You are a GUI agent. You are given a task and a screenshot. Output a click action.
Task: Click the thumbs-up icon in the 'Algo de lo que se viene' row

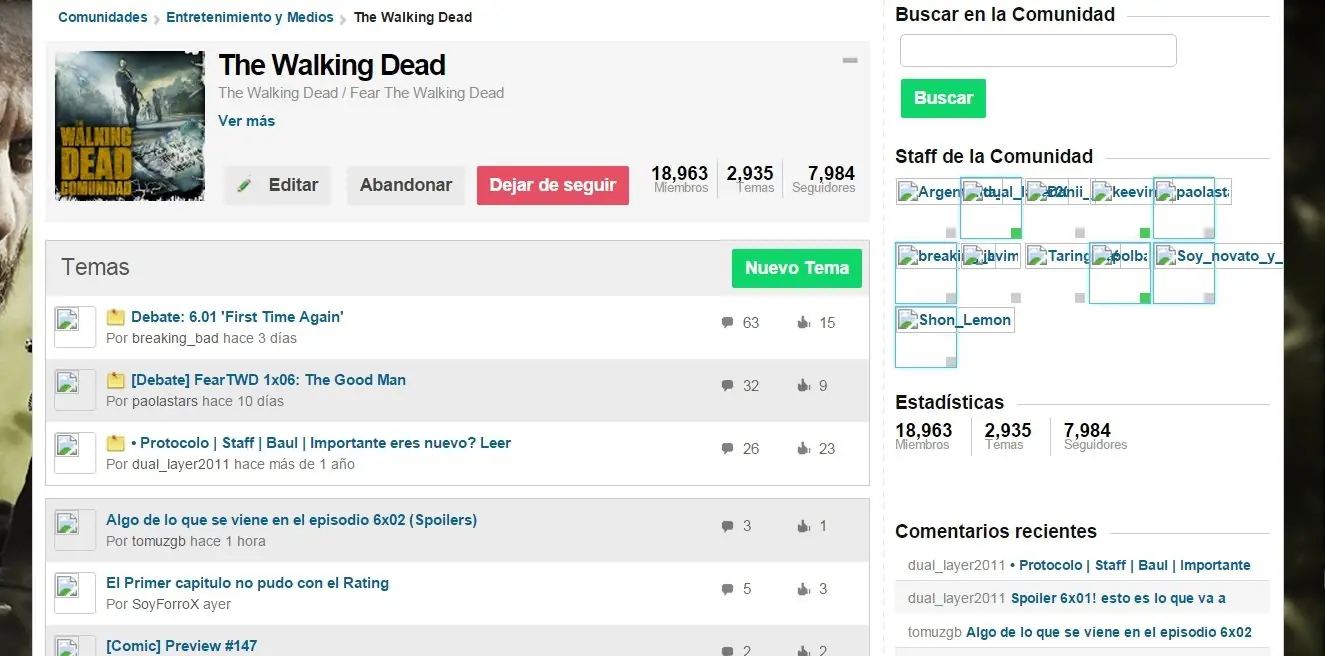coord(803,526)
